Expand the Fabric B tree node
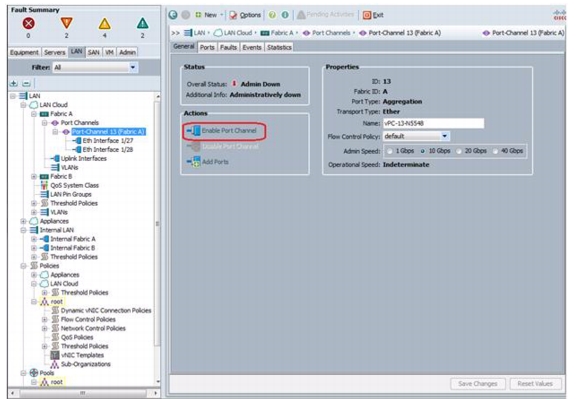 (x=34, y=176)
